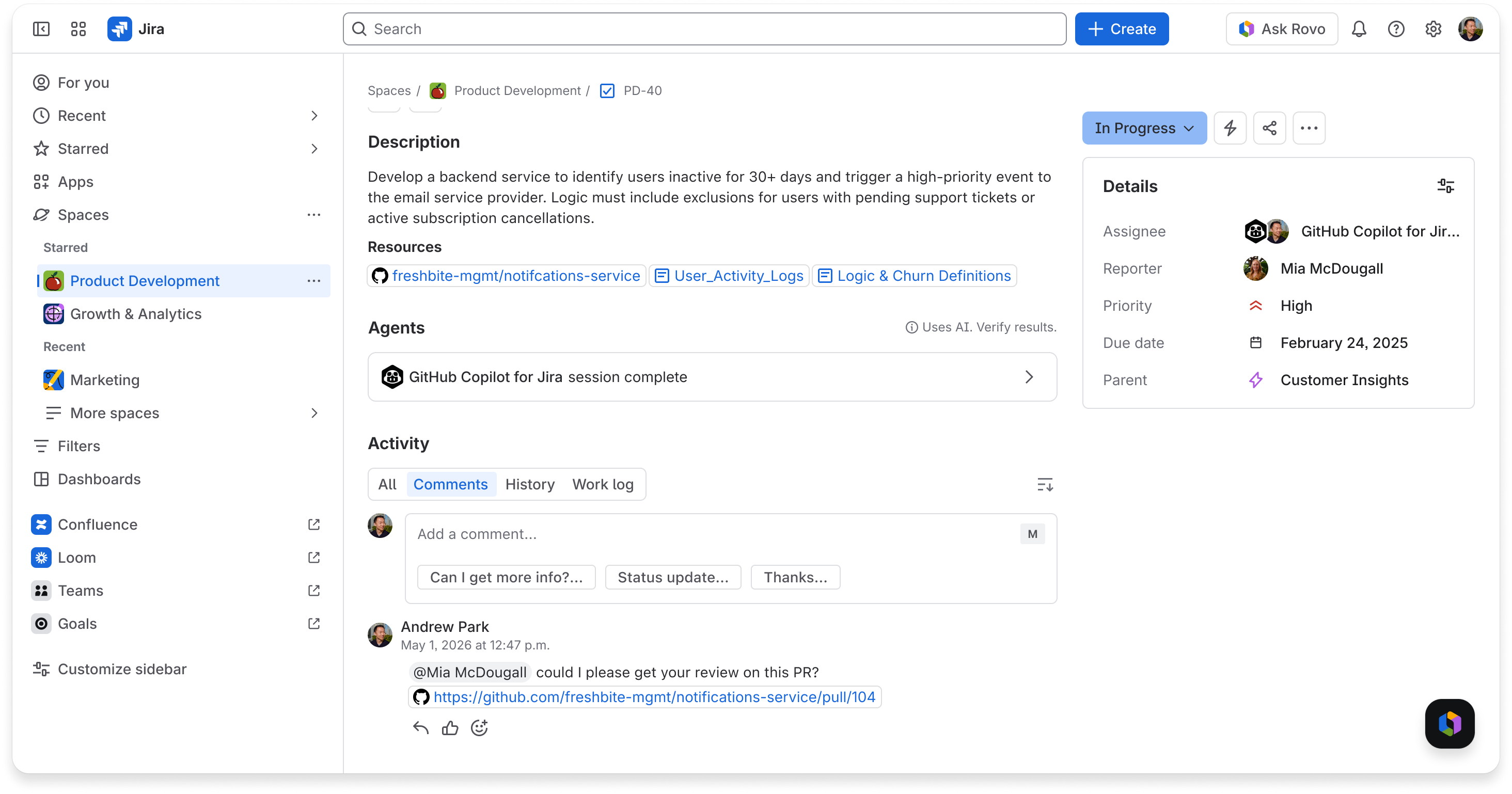The height and width of the screenshot is (794, 1512).
Task: Expand the GitHub Copilot for Jira session
Action: (712, 377)
